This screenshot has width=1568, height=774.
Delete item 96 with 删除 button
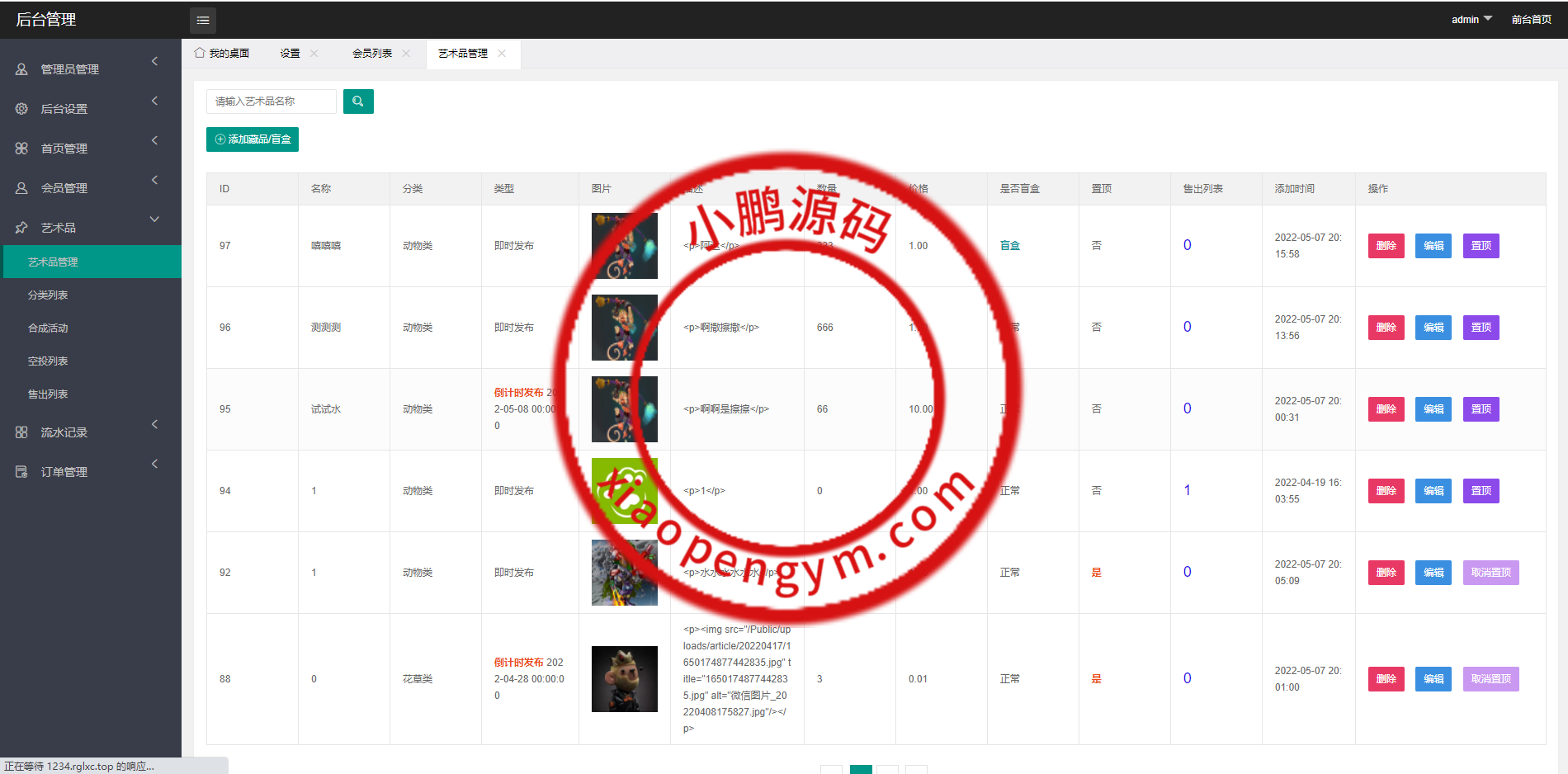pyautogui.click(x=1386, y=328)
